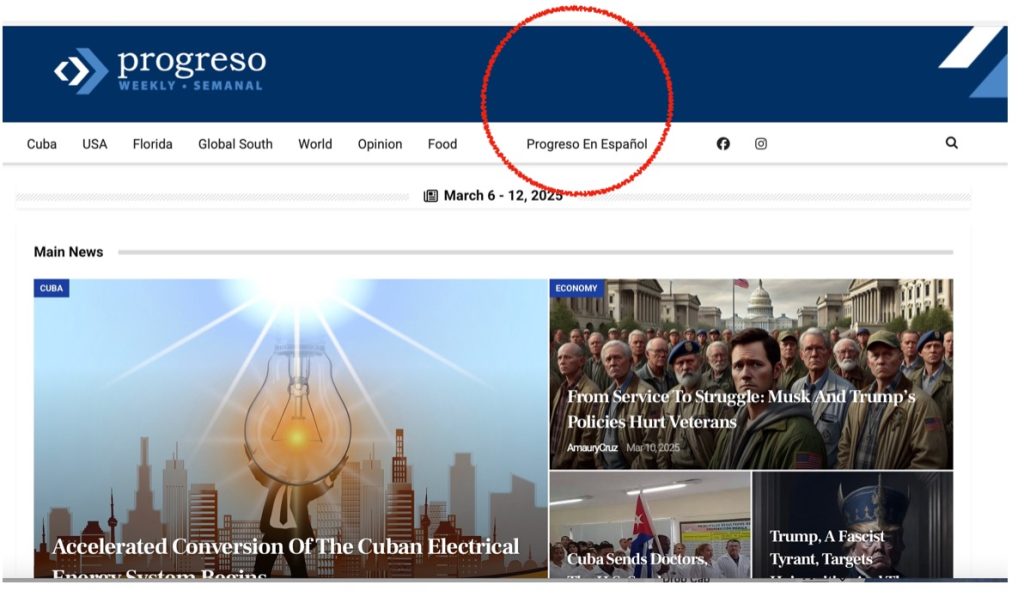This screenshot has width=1024, height=603.
Task: Click the Progreso Weekly logo
Action: 160,70
